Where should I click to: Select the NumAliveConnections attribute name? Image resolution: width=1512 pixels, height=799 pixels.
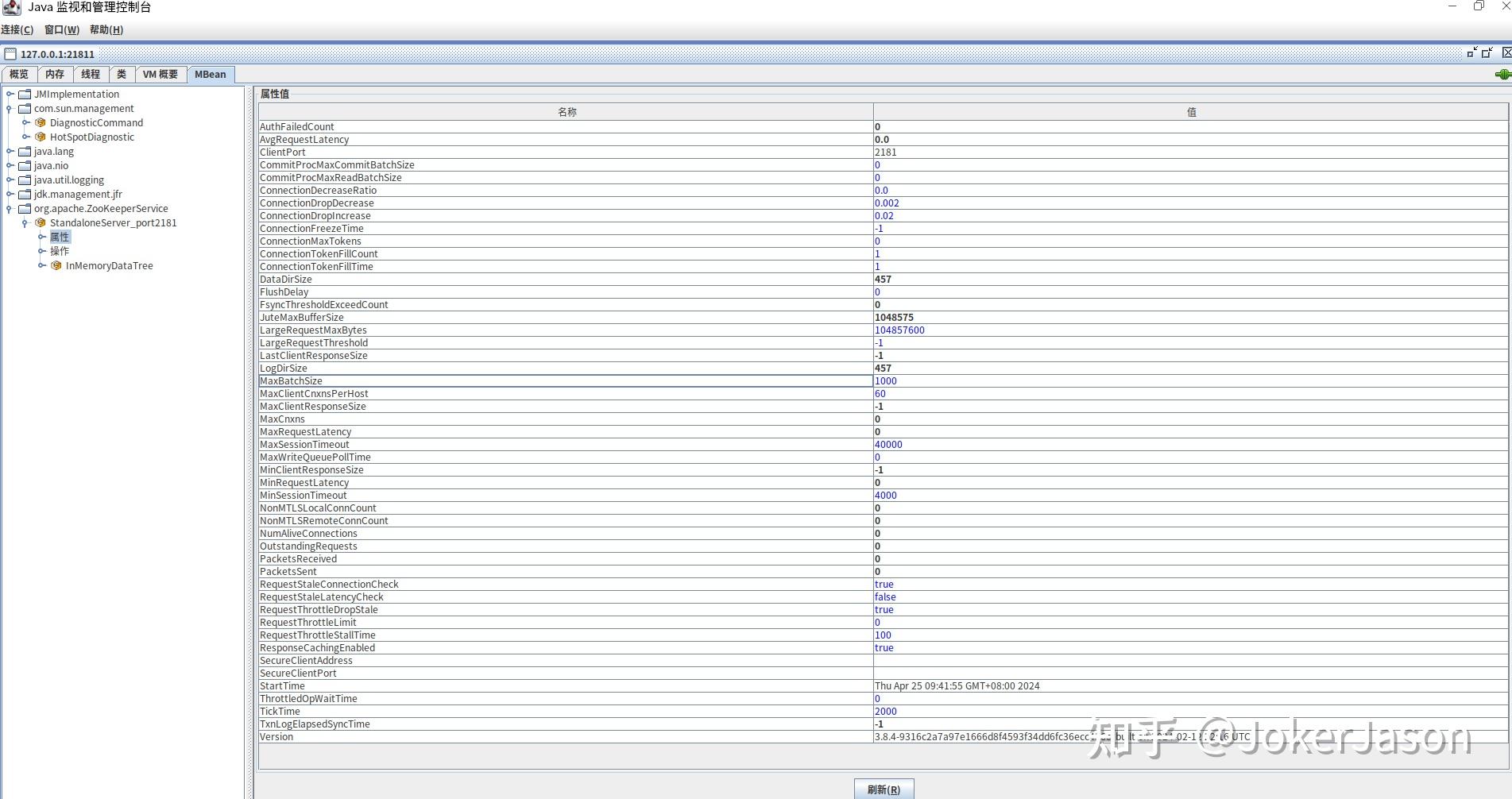308,533
